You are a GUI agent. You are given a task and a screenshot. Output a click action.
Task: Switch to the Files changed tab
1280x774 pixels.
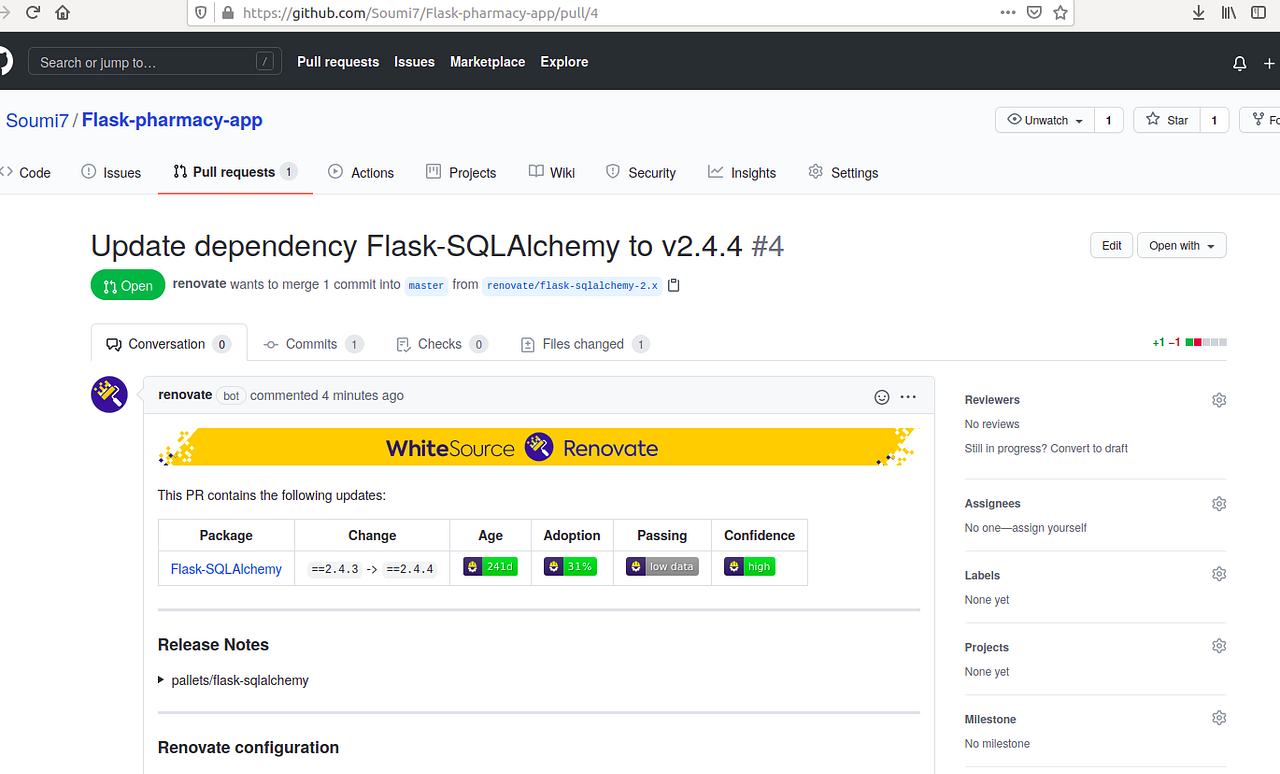coord(585,343)
